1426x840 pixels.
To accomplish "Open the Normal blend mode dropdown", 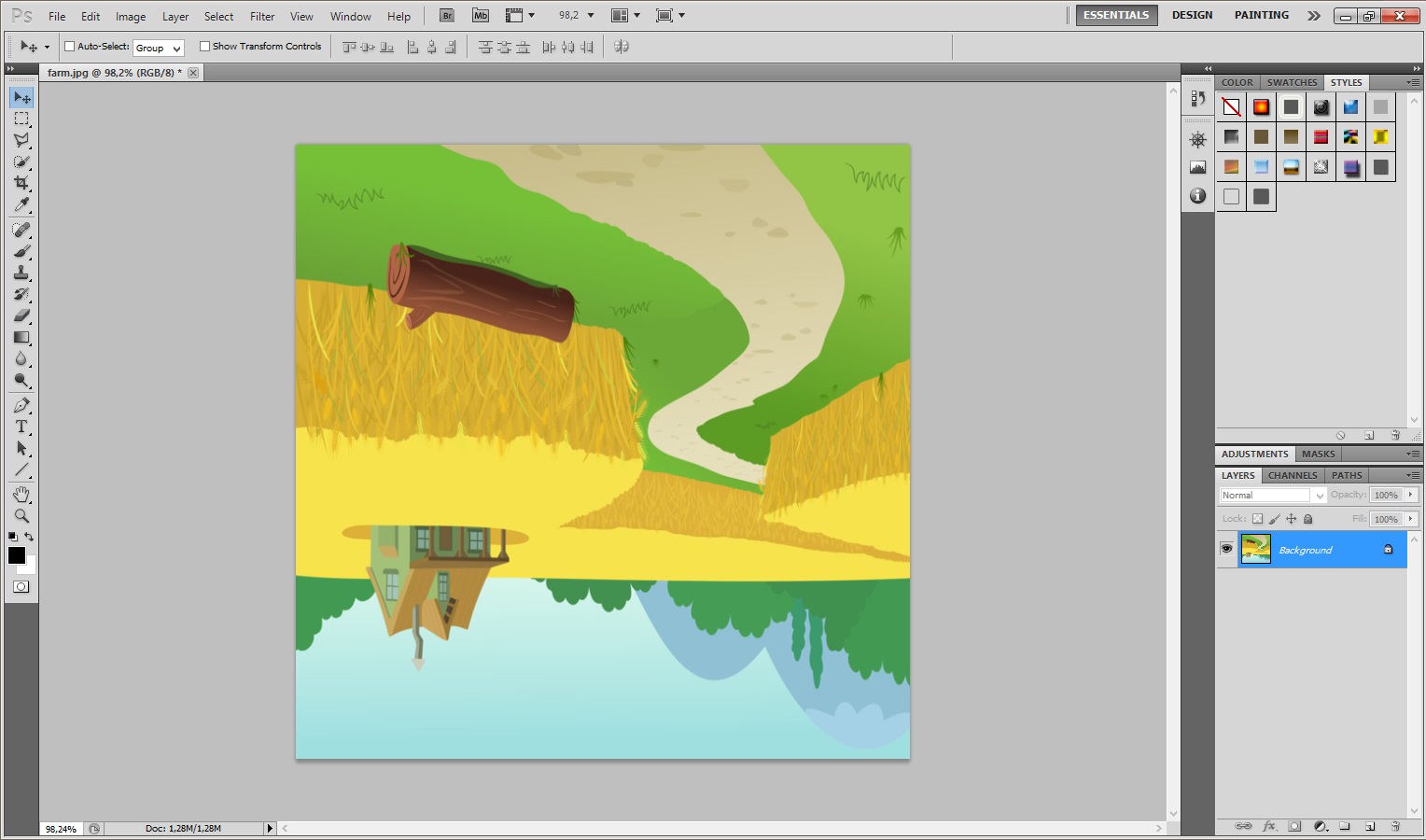I will [x=1272, y=496].
